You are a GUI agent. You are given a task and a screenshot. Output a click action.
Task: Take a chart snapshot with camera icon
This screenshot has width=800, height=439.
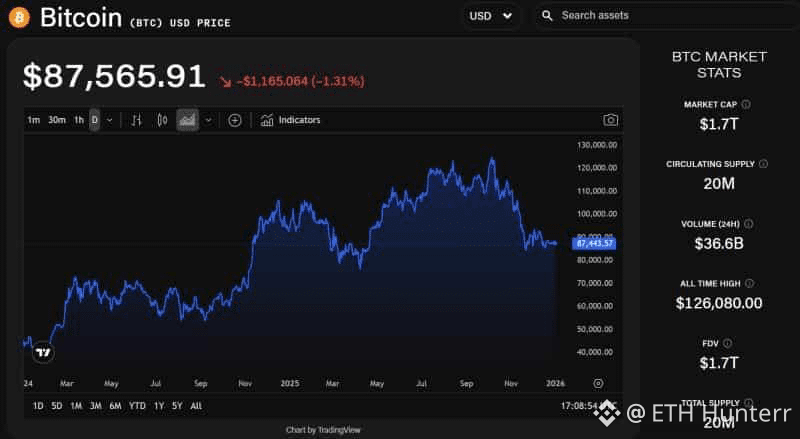[x=610, y=120]
